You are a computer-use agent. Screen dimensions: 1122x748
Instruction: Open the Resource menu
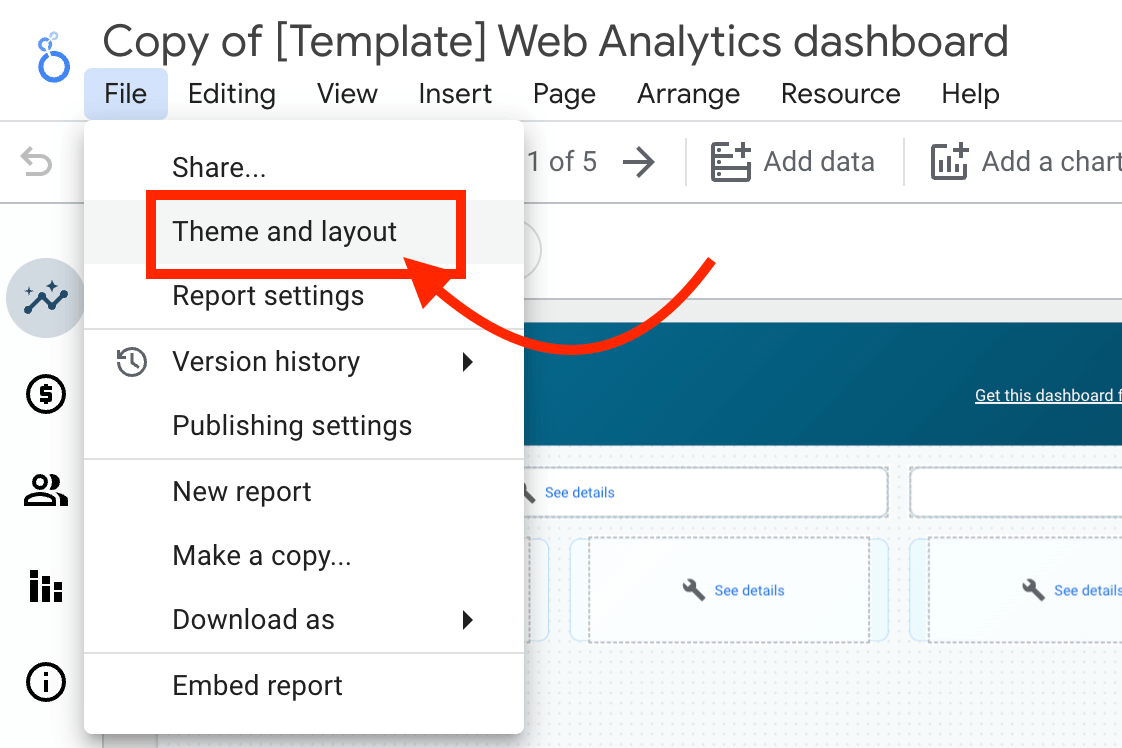[841, 94]
